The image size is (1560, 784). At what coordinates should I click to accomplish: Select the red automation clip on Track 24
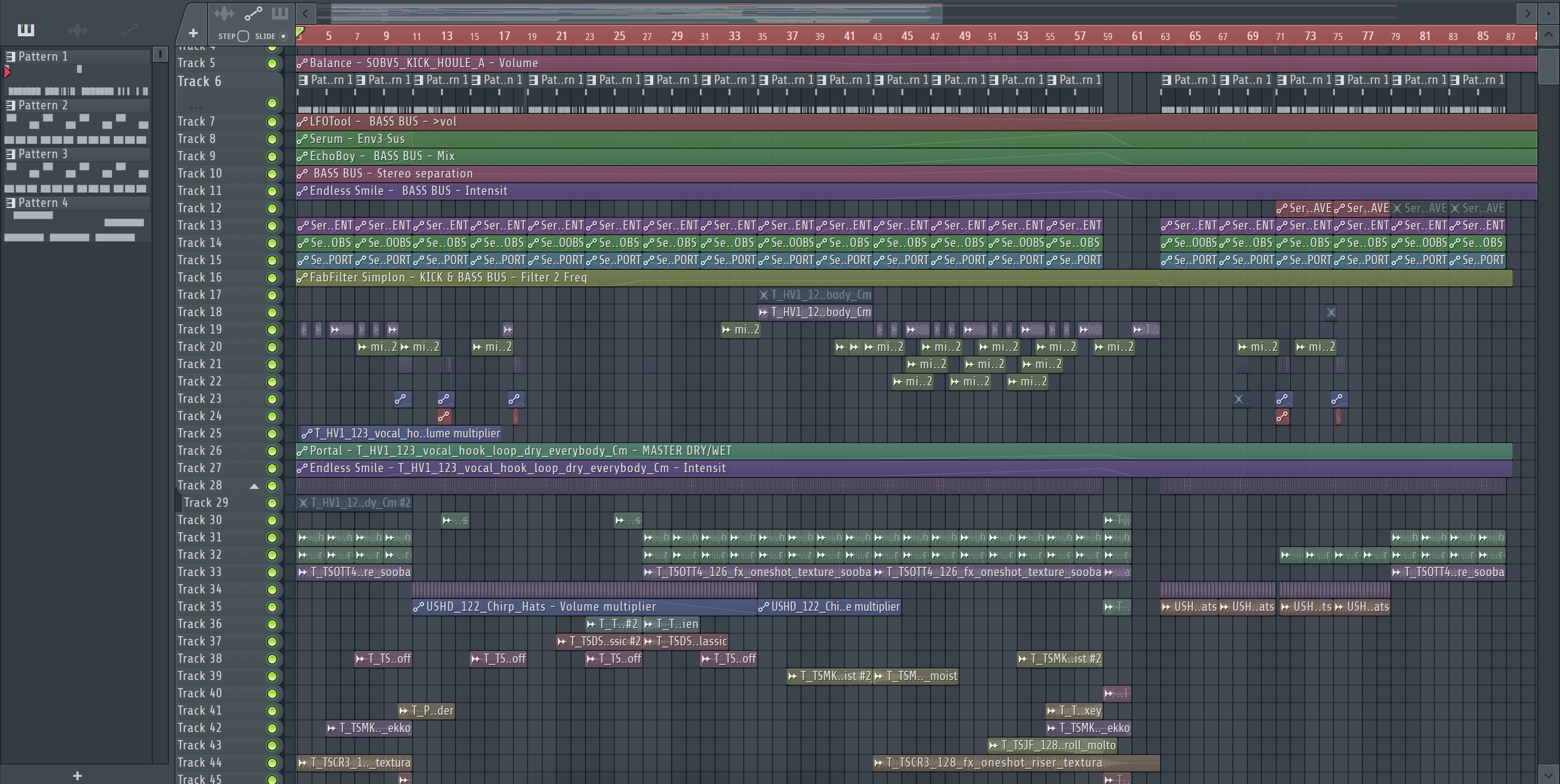(x=444, y=416)
